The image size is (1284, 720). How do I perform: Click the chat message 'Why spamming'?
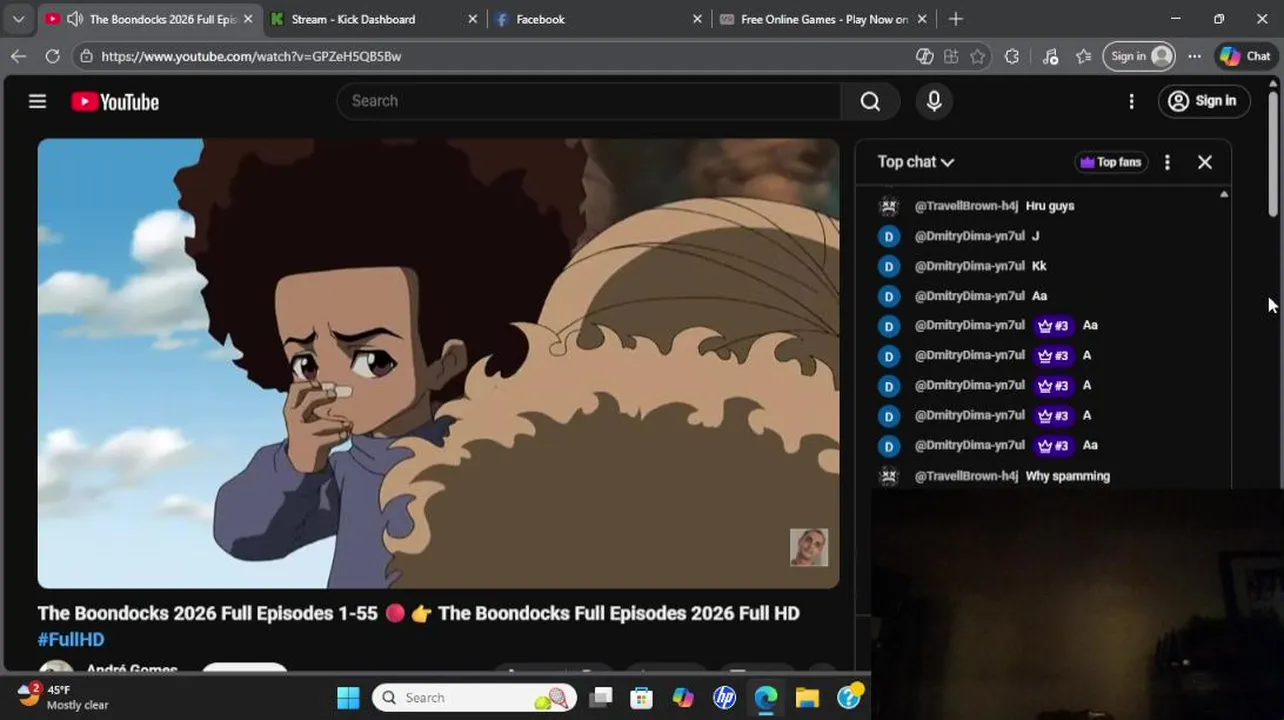1068,476
